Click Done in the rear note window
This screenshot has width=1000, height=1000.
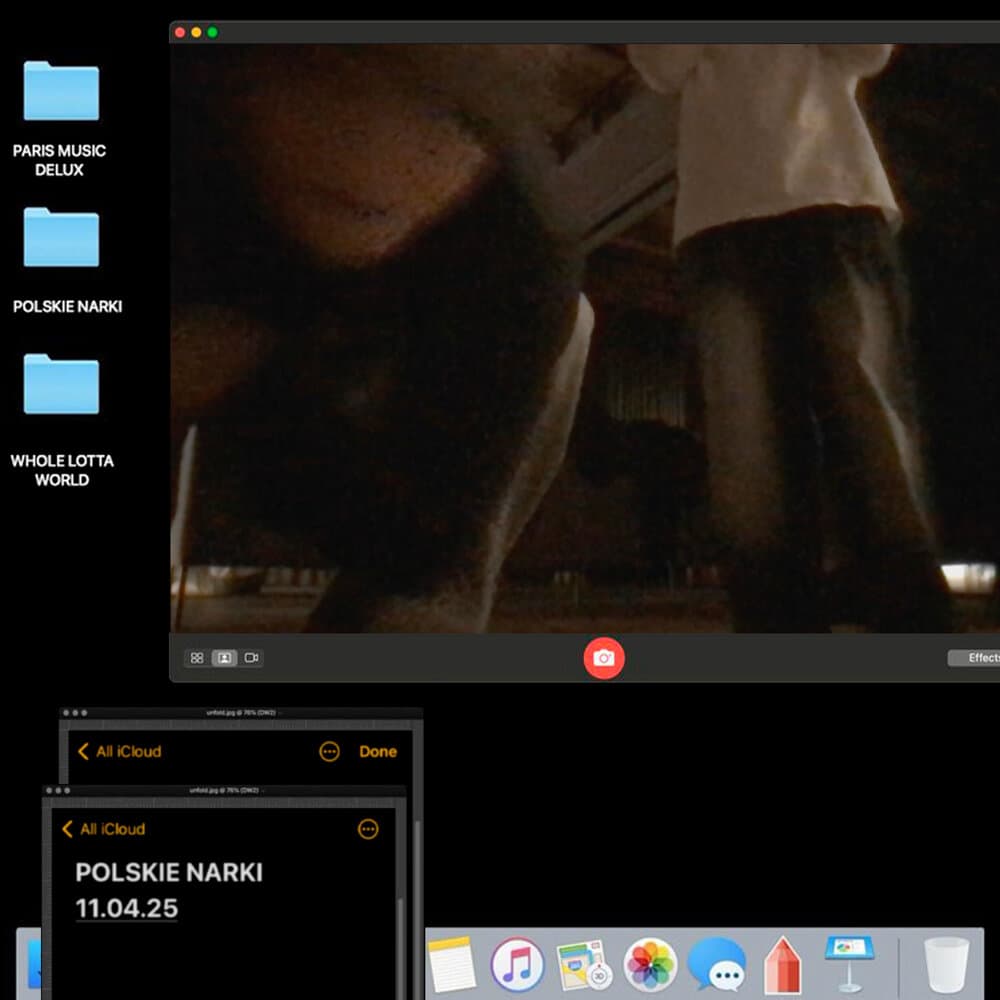click(x=378, y=752)
